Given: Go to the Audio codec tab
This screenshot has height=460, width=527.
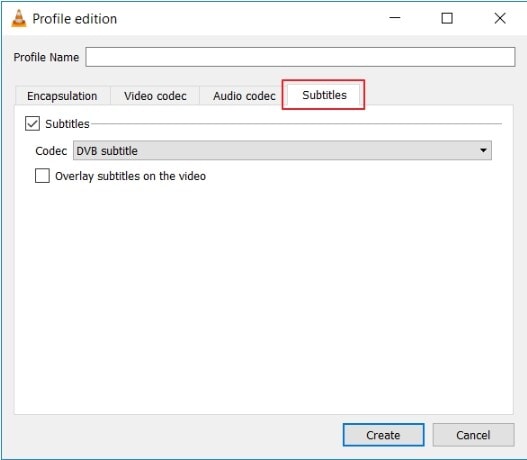Looking at the screenshot, I should pyautogui.click(x=244, y=96).
